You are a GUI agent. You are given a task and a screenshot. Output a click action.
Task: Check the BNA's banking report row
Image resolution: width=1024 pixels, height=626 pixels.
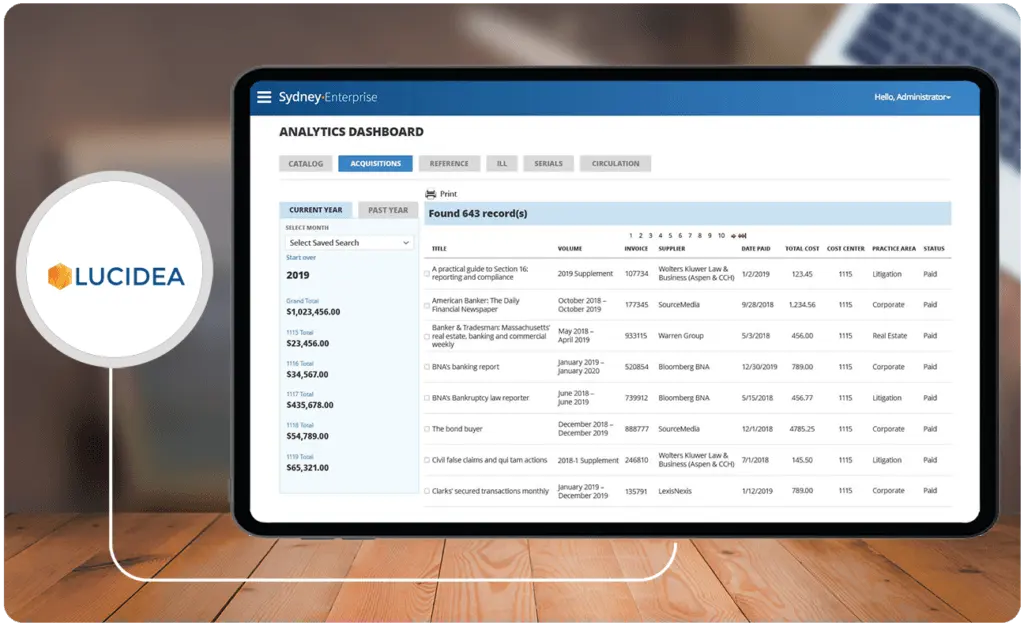427,367
